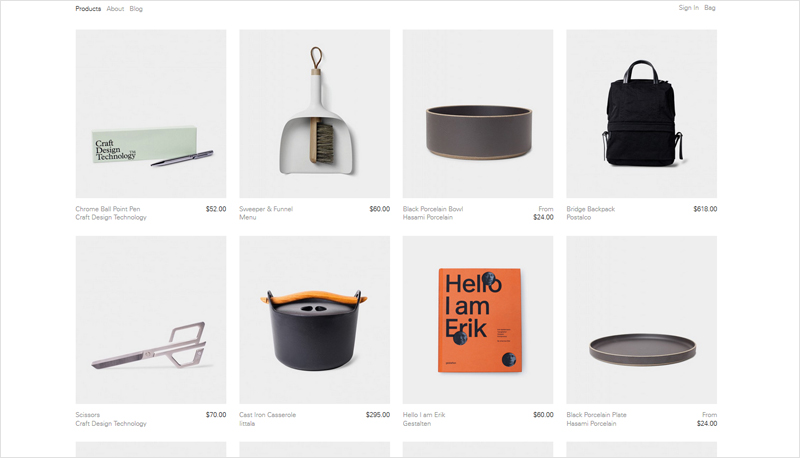800x458 pixels.
Task: Click the Sweeper & Funnel title link
Action: point(266,209)
